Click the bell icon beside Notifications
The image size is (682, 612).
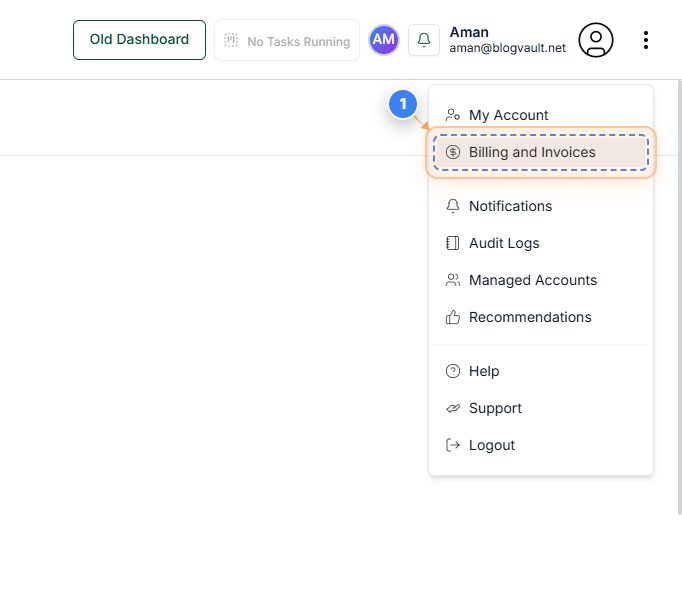click(x=453, y=206)
